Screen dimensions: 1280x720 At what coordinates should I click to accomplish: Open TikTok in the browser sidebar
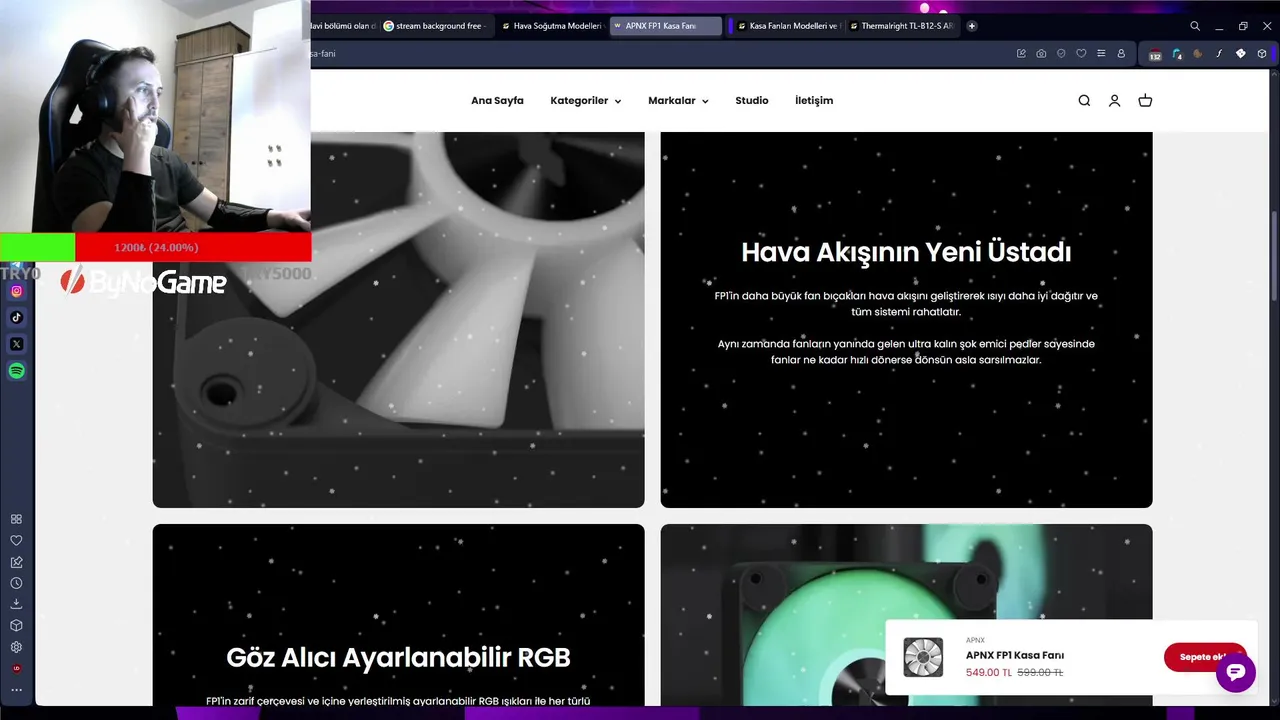click(16, 317)
